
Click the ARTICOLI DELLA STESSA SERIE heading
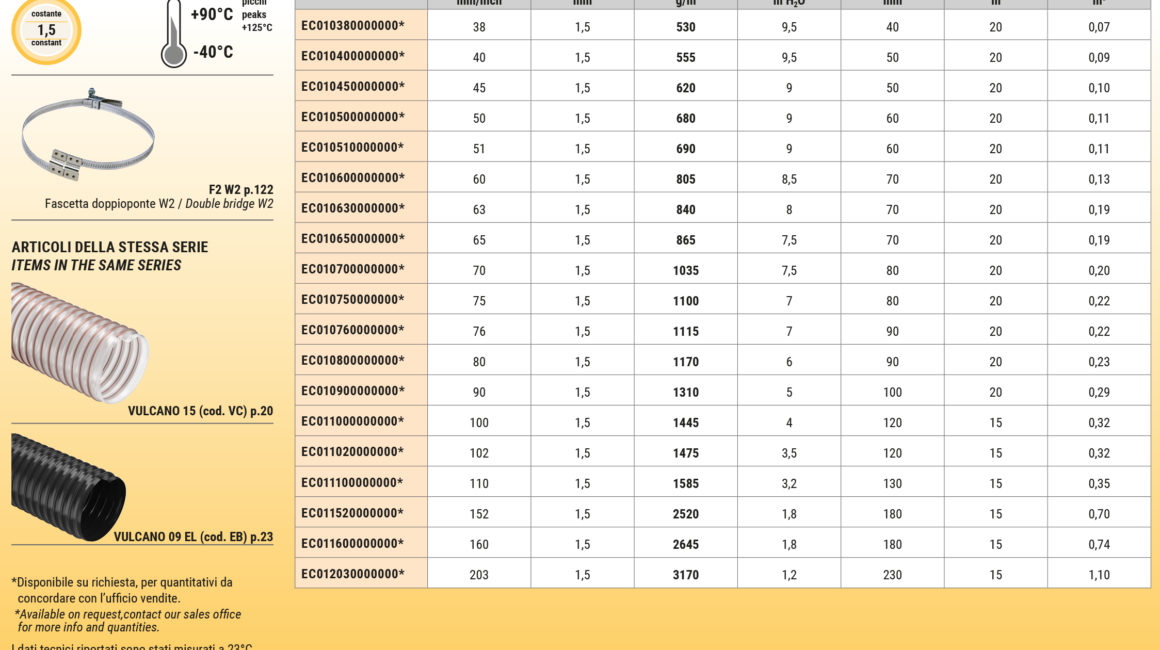110,247
